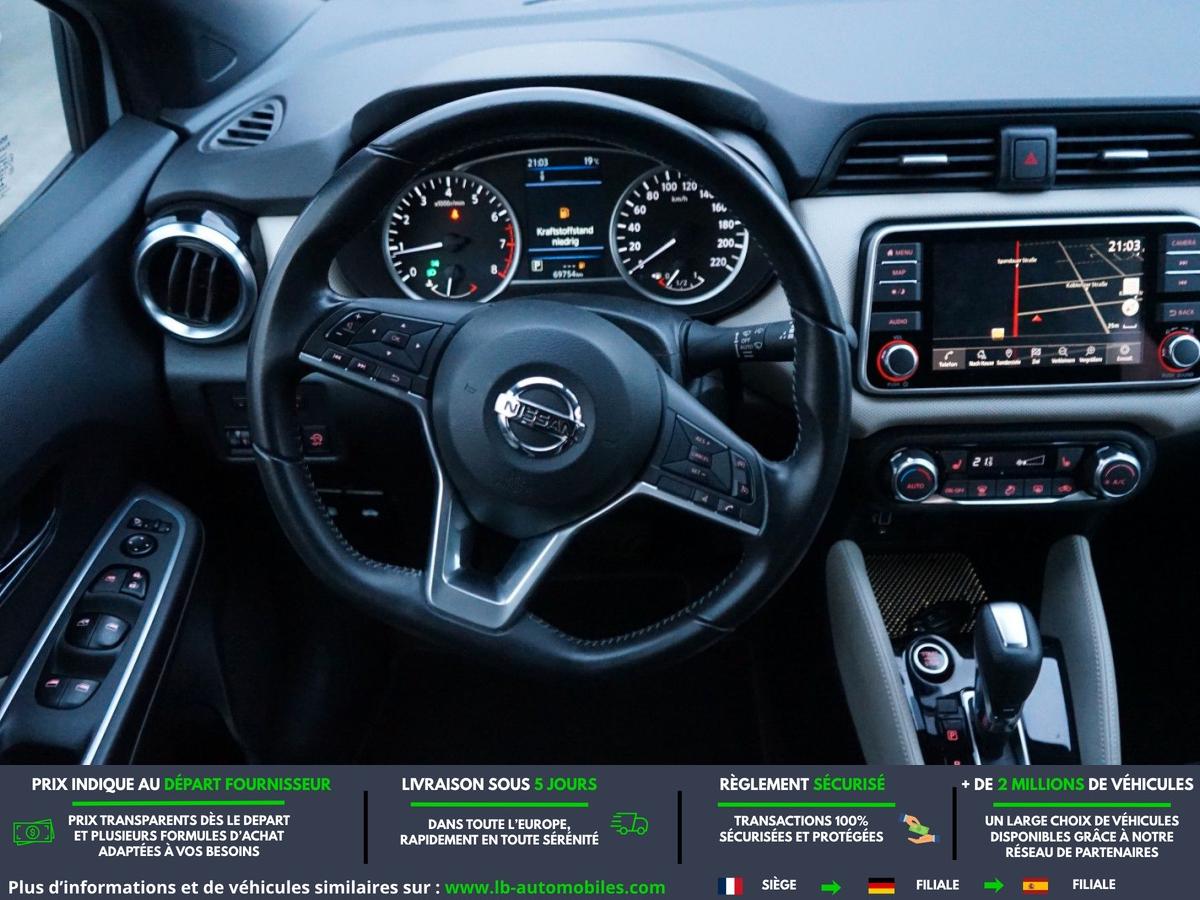Image resolution: width=1200 pixels, height=900 pixels.
Task: Click the 'LIVRAISON SOUS 5 JOURS' heading
Action: pyautogui.click(x=499, y=784)
